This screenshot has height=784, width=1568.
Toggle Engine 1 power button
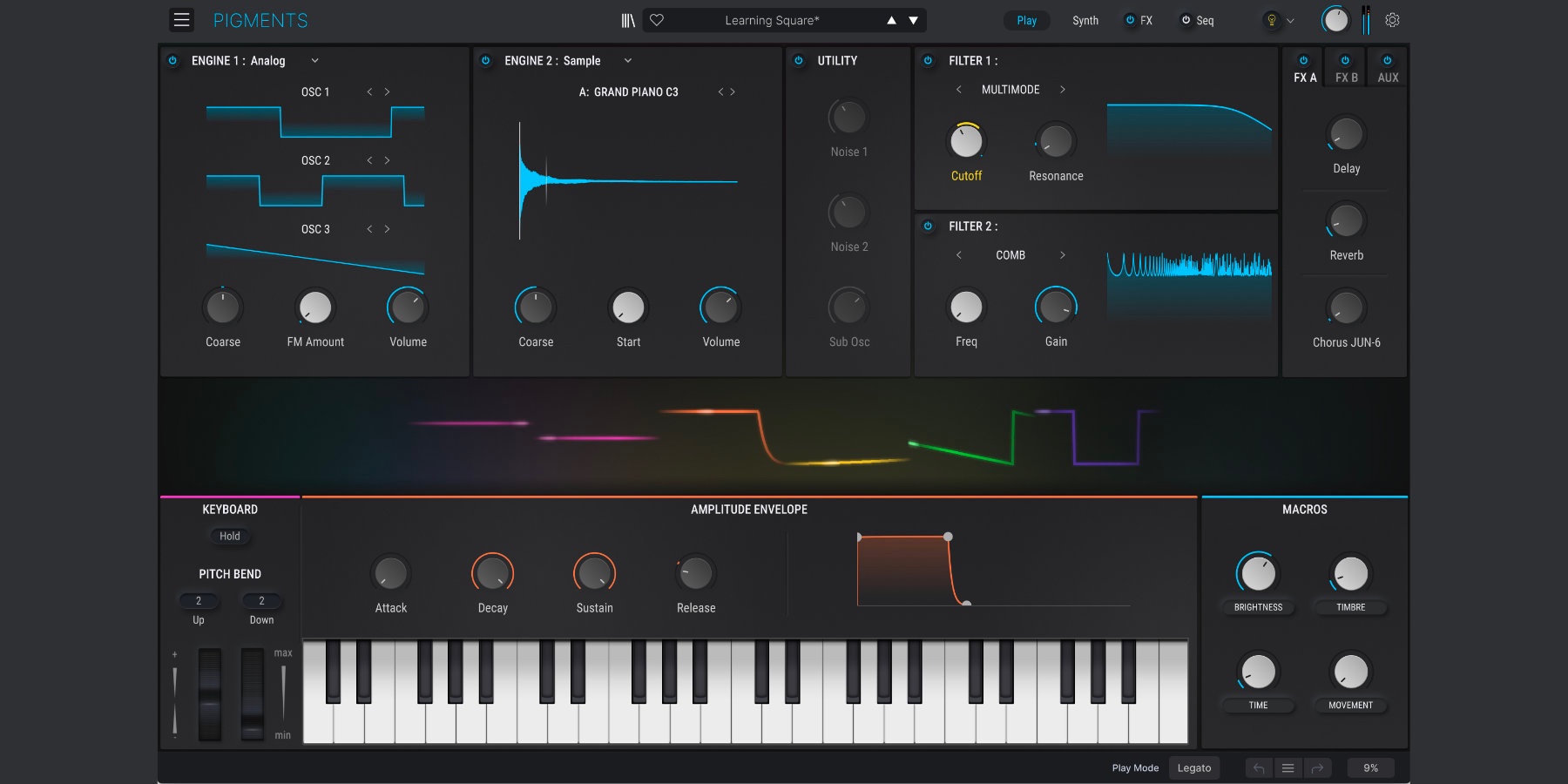(x=172, y=60)
